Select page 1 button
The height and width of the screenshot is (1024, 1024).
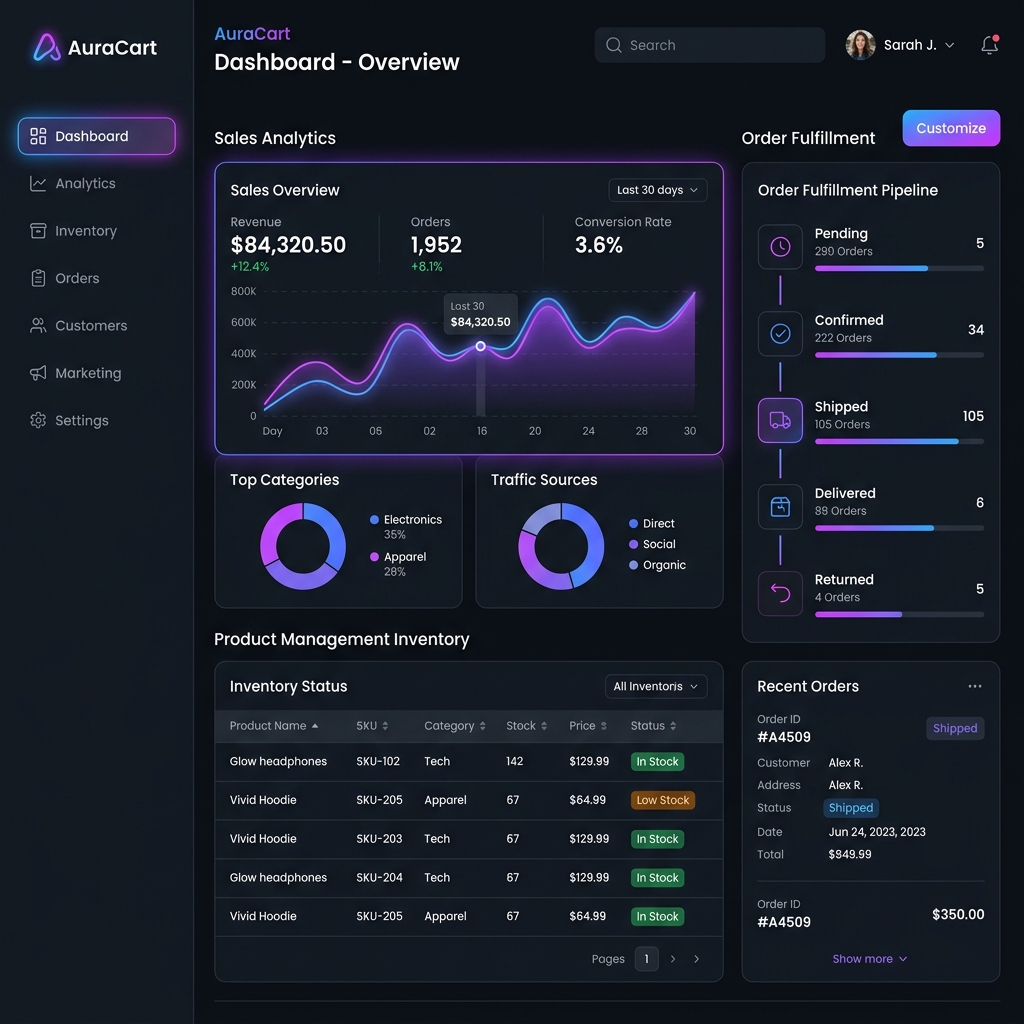(x=647, y=959)
